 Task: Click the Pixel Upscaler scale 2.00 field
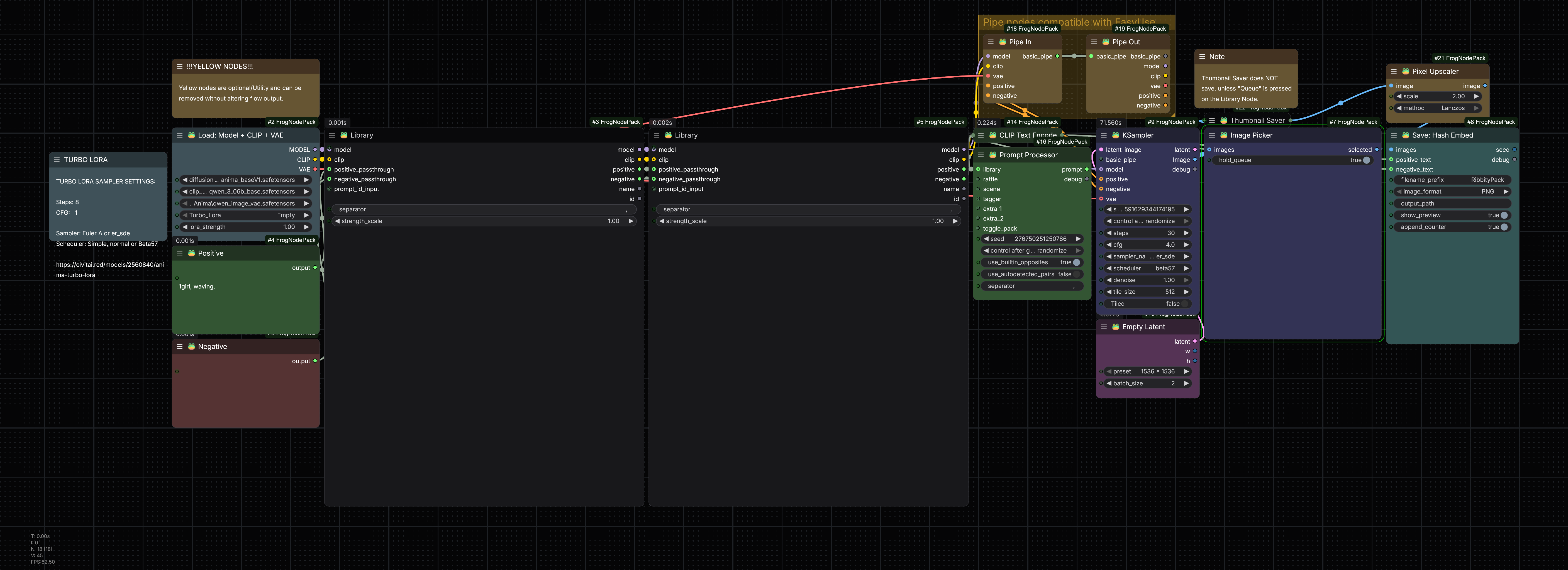coord(1437,96)
